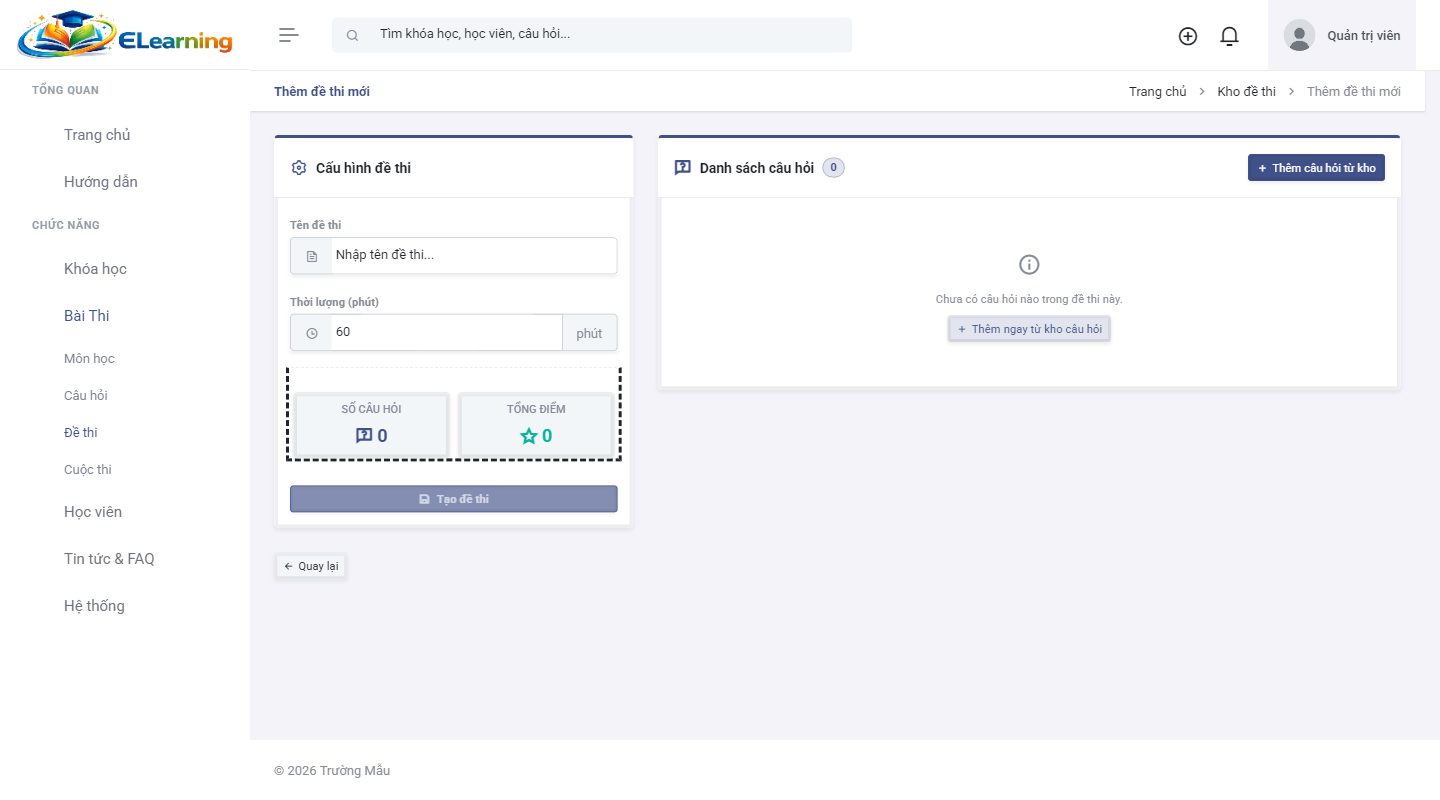
Task: Click the clock icon in Thời lượng field
Action: [311, 333]
